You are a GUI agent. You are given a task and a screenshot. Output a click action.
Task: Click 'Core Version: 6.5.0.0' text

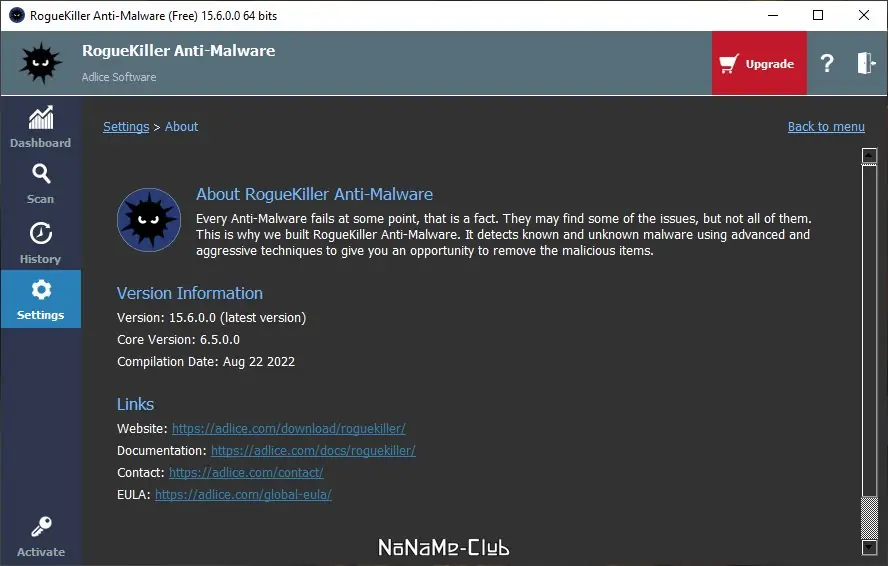point(178,339)
